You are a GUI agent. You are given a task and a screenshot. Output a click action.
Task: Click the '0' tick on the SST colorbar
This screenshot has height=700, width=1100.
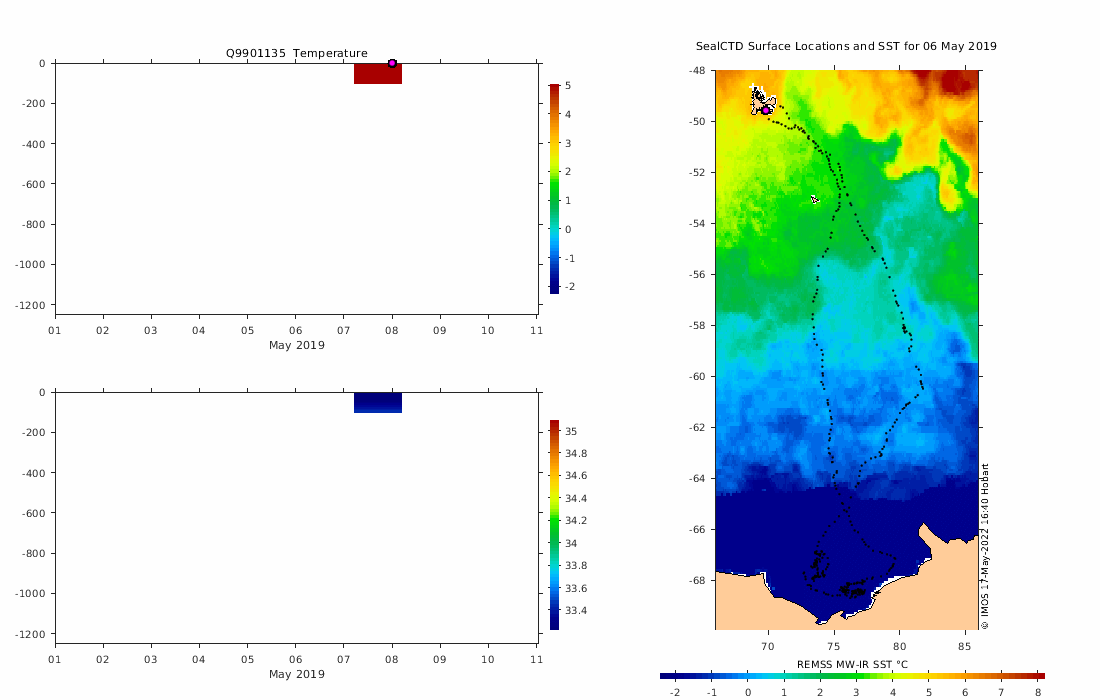click(748, 693)
